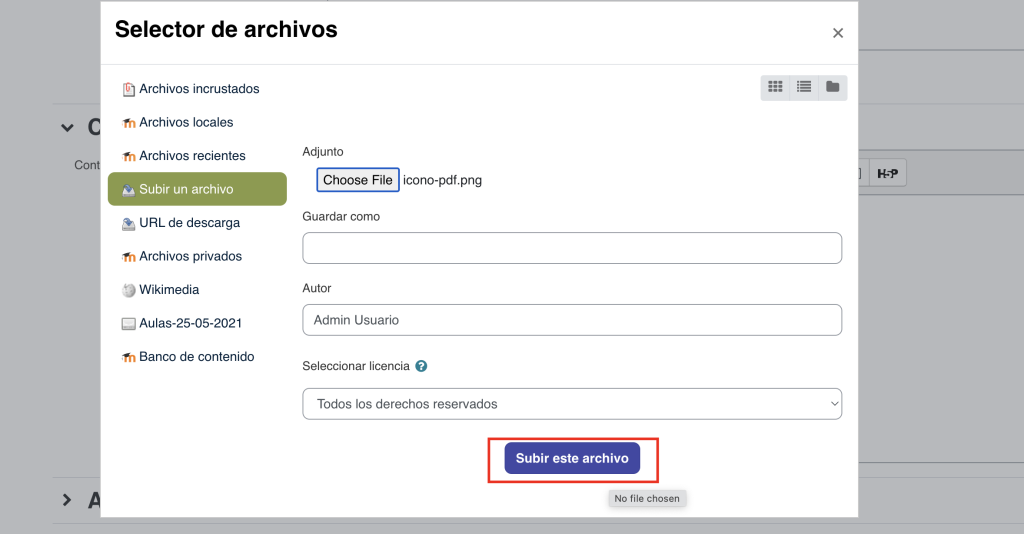Viewport: 1024px width, 534px height.
Task: Click the Aulas-25-05-2021 repository icon
Action: click(x=128, y=324)
